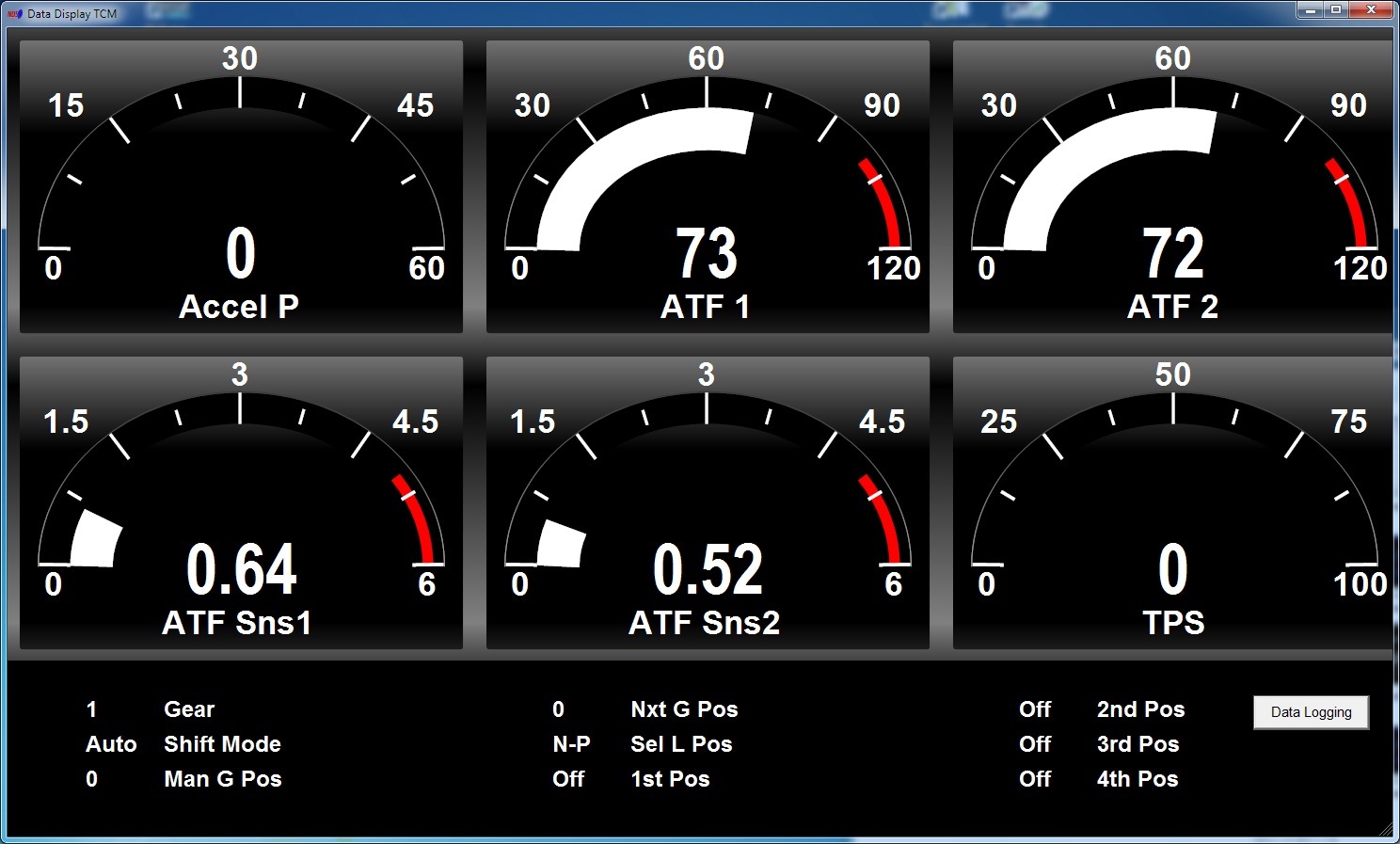Click the ATF Sns1 voltage gauge
Viewport: 1400px width, 844px height.
click(241, 503)
